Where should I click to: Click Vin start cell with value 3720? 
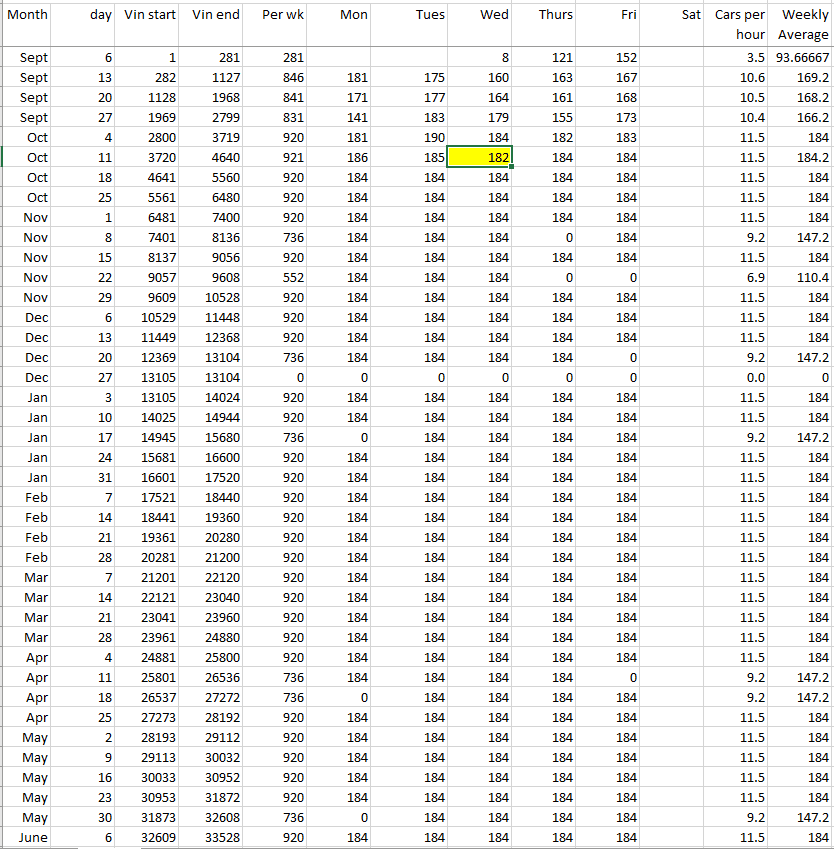149,157
